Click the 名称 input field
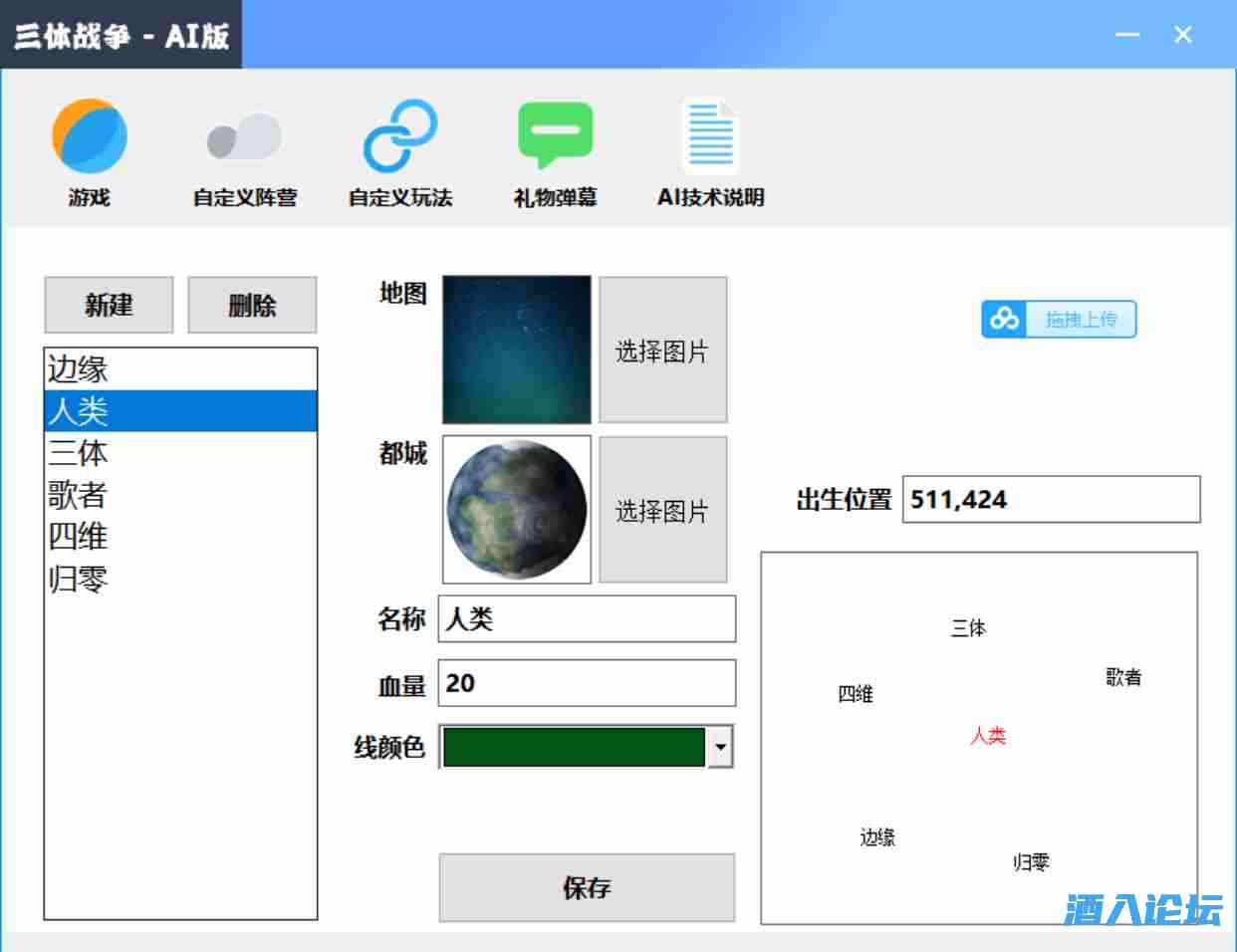Image resolution: width=1237 pixels, height=952 pixels. pyautogui.click(x=587, y=619)
